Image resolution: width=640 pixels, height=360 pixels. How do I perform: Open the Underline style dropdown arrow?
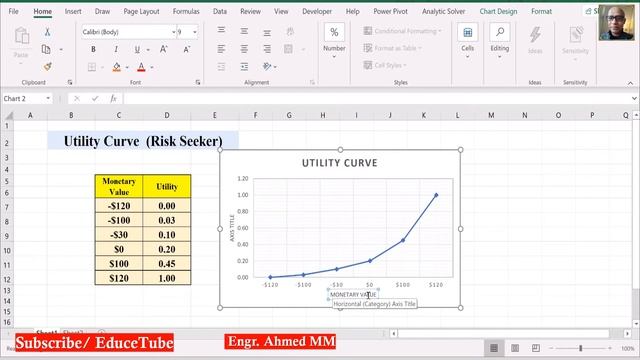point(148,50)
